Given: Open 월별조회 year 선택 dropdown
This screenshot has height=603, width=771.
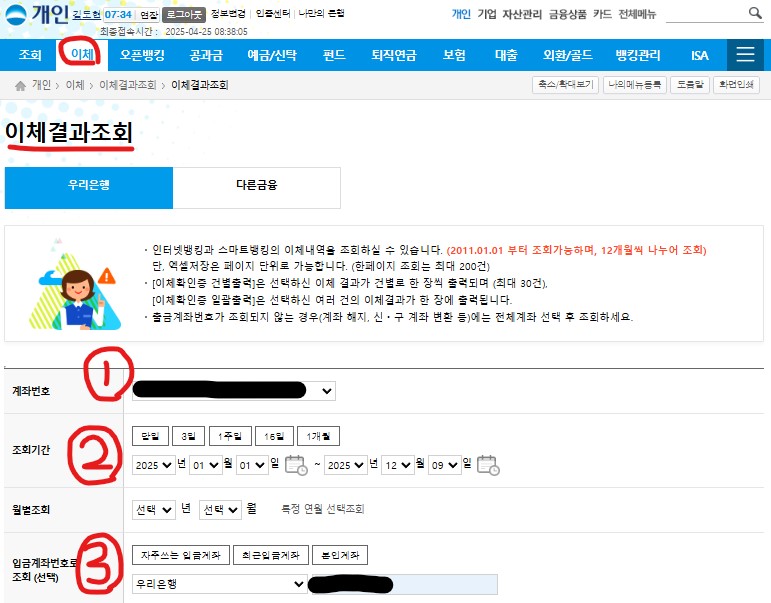Looking at the screenshot, I should pyautogui.click(x=153, y=510).
